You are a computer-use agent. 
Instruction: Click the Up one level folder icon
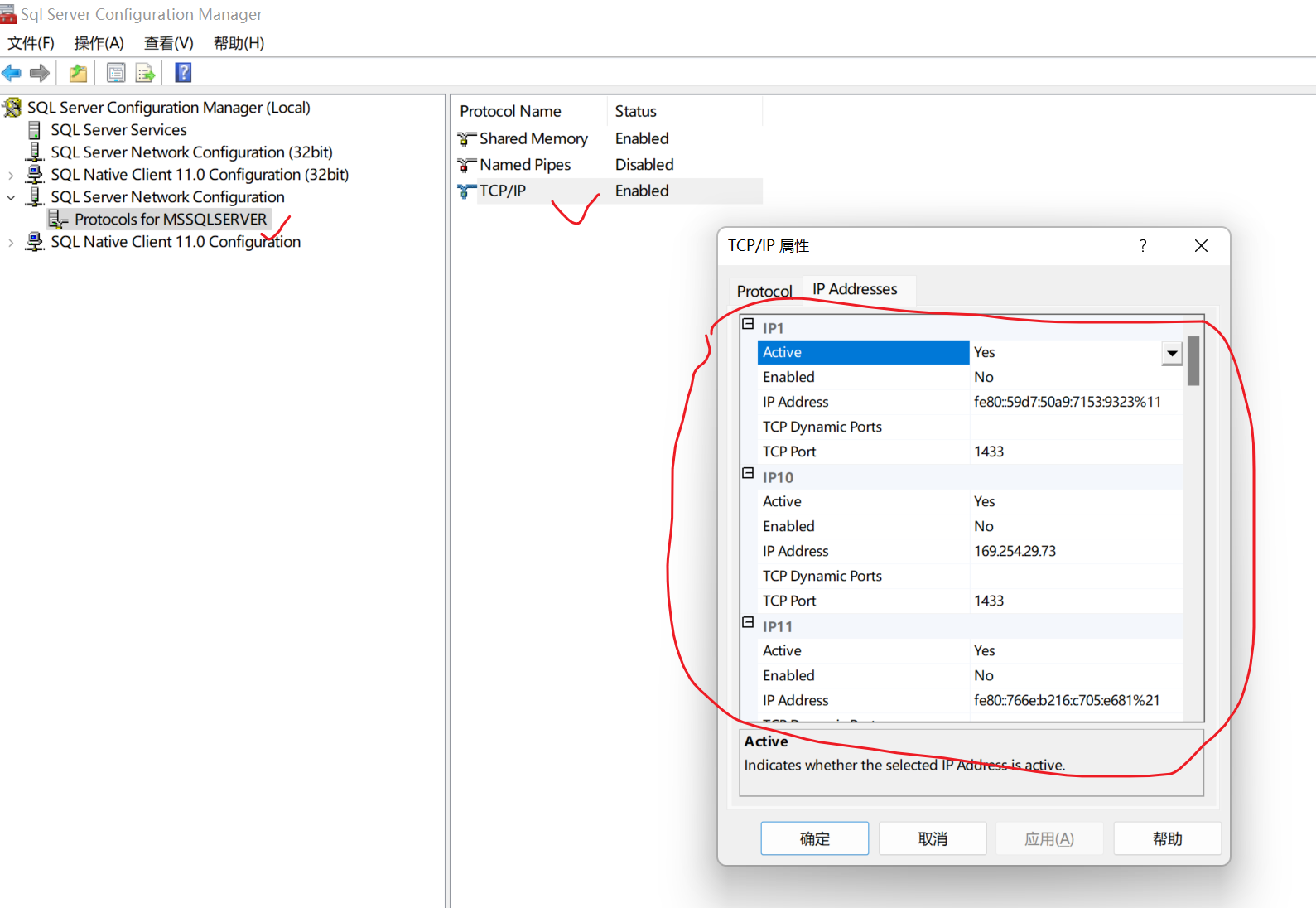pos(78,74)
